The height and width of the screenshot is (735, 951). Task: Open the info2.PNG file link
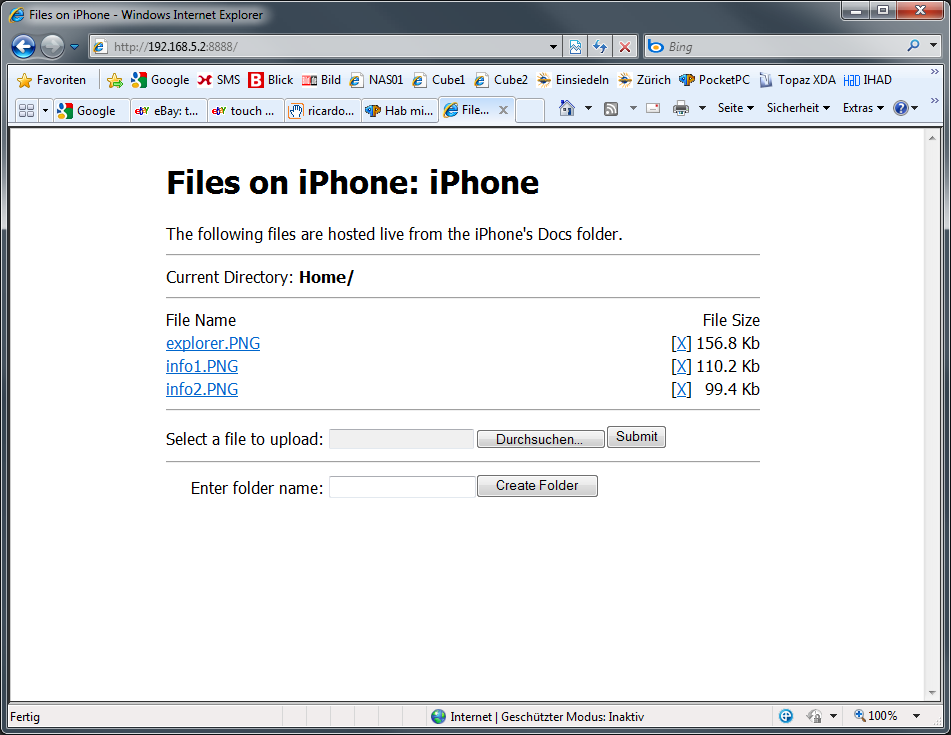pos(202,389)
